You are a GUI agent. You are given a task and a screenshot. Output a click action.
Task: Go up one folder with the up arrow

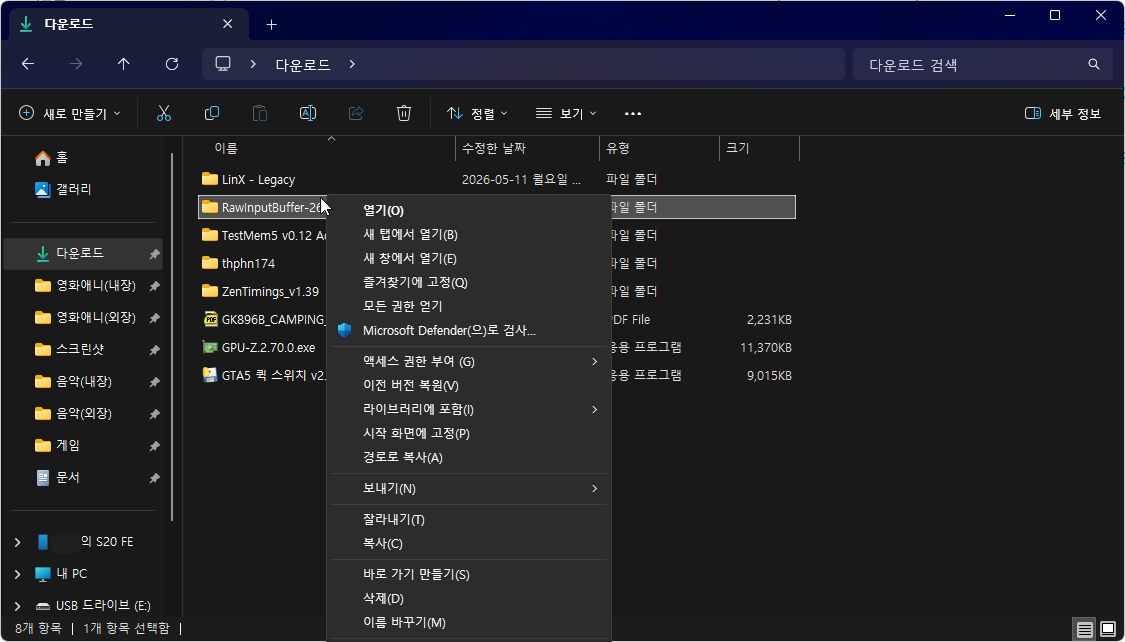(123, 64)
